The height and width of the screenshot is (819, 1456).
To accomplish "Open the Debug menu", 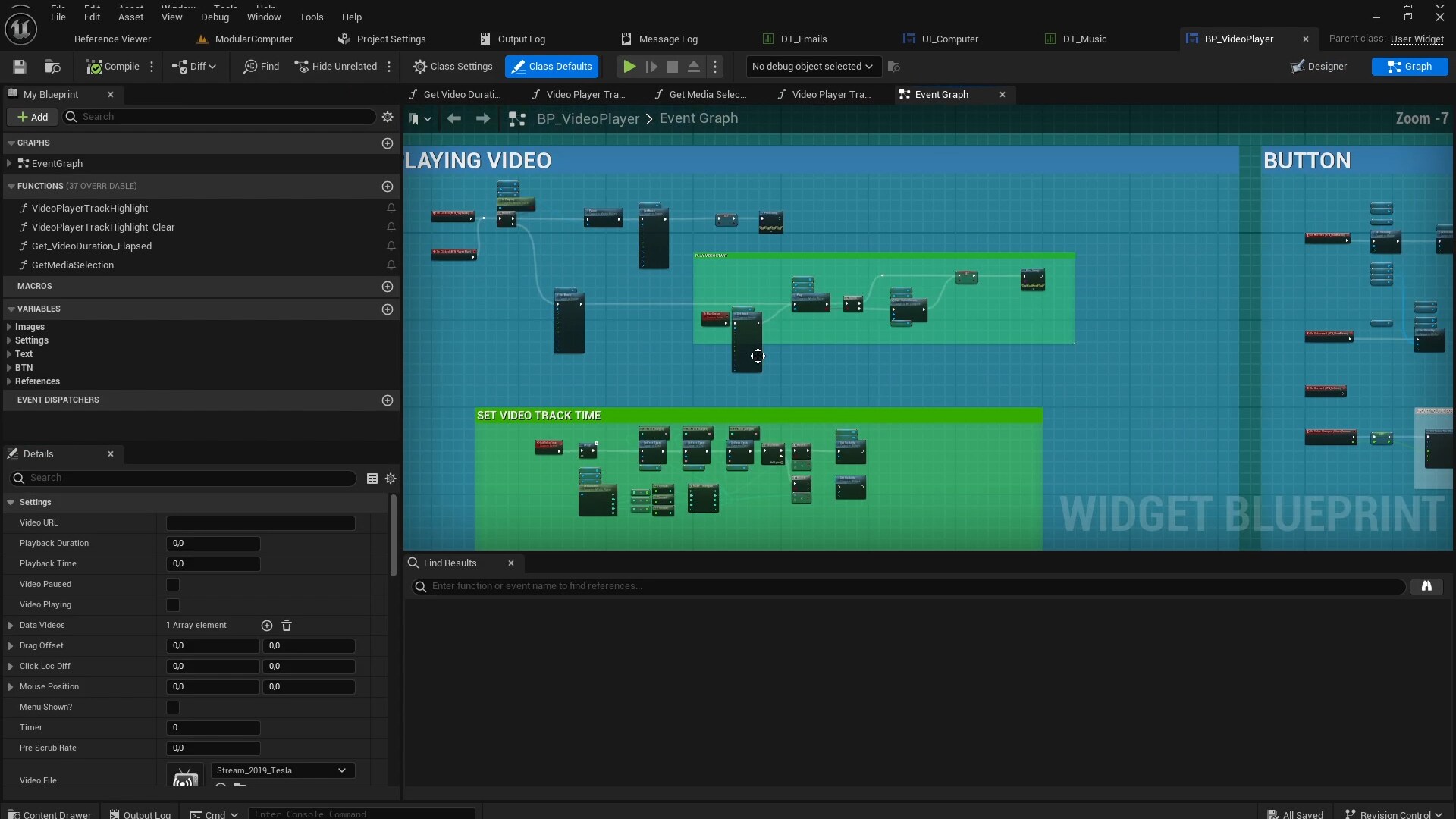I will (x=215, y=17).
